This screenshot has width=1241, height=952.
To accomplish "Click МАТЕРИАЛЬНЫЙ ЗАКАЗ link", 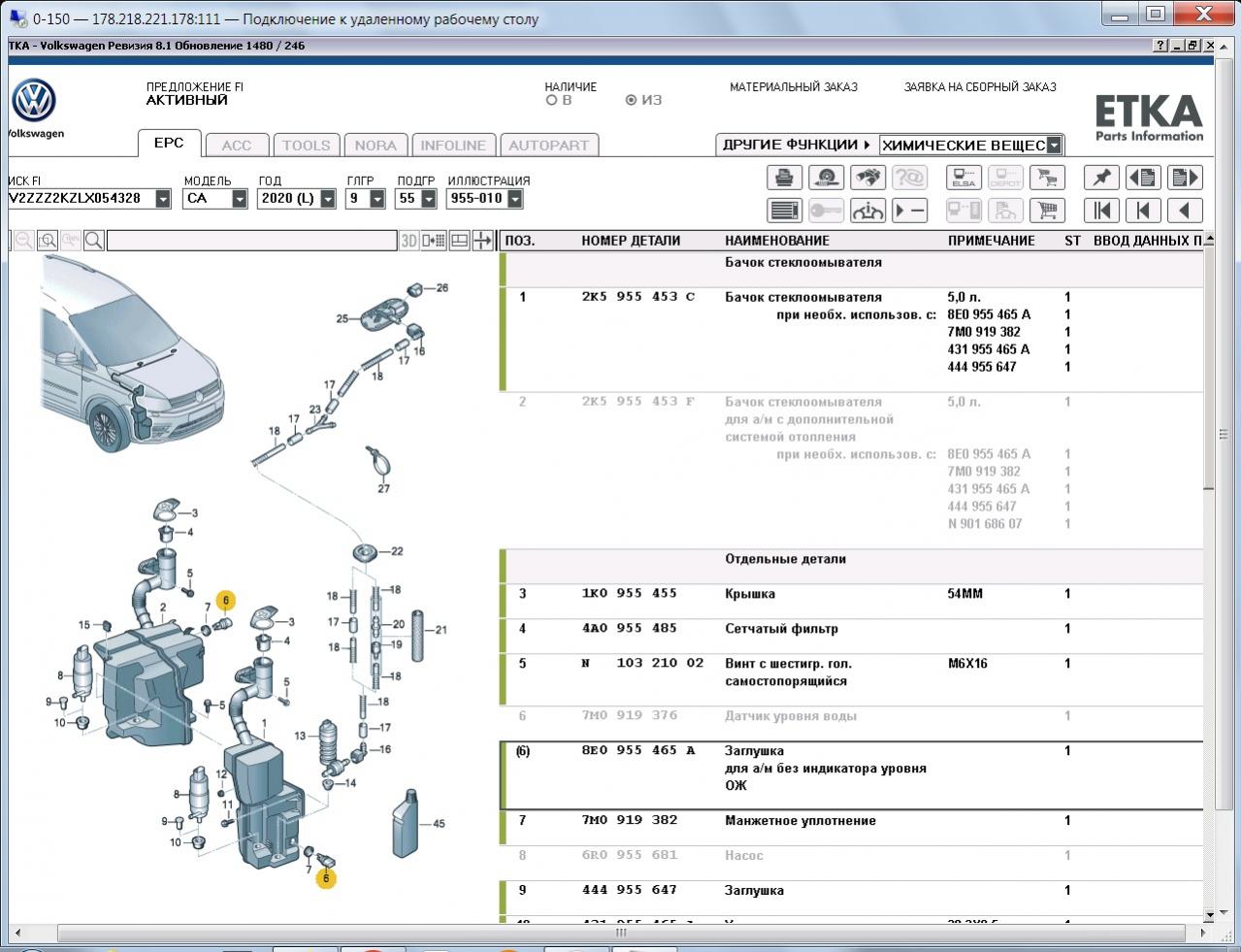I will pos(794,87).
